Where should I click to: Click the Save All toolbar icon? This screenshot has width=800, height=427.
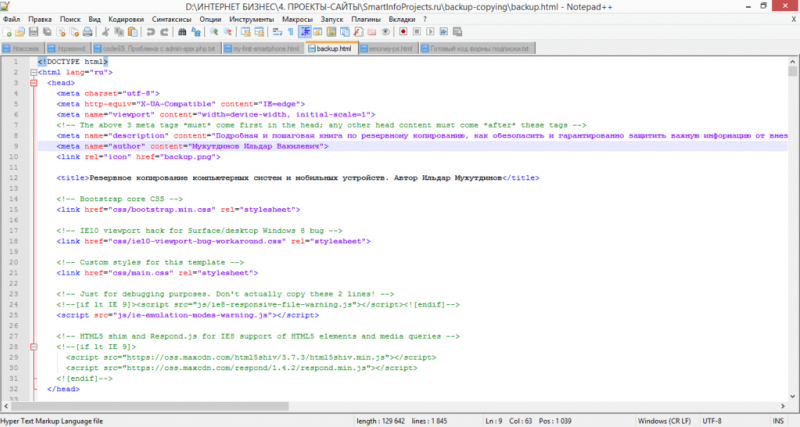(47, 32)
